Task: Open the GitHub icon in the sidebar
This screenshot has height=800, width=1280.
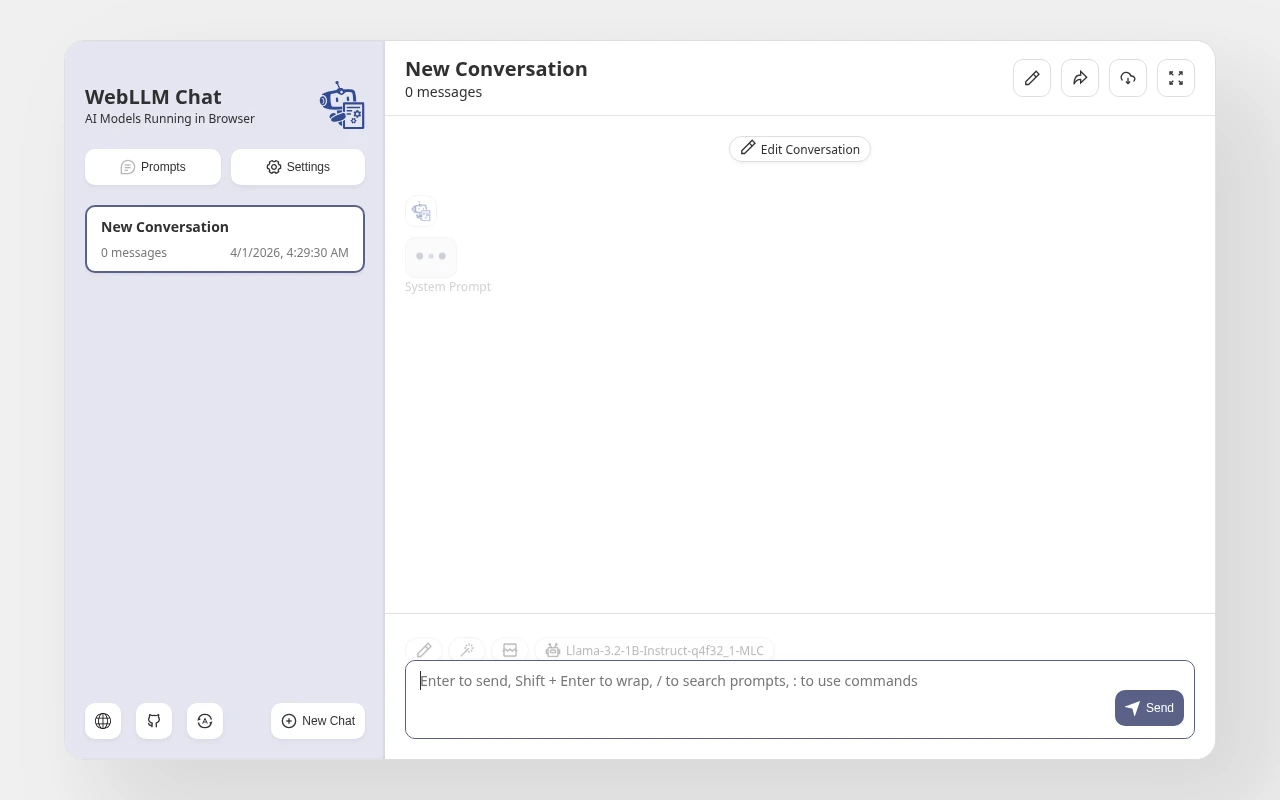Action: pos(154,721)
